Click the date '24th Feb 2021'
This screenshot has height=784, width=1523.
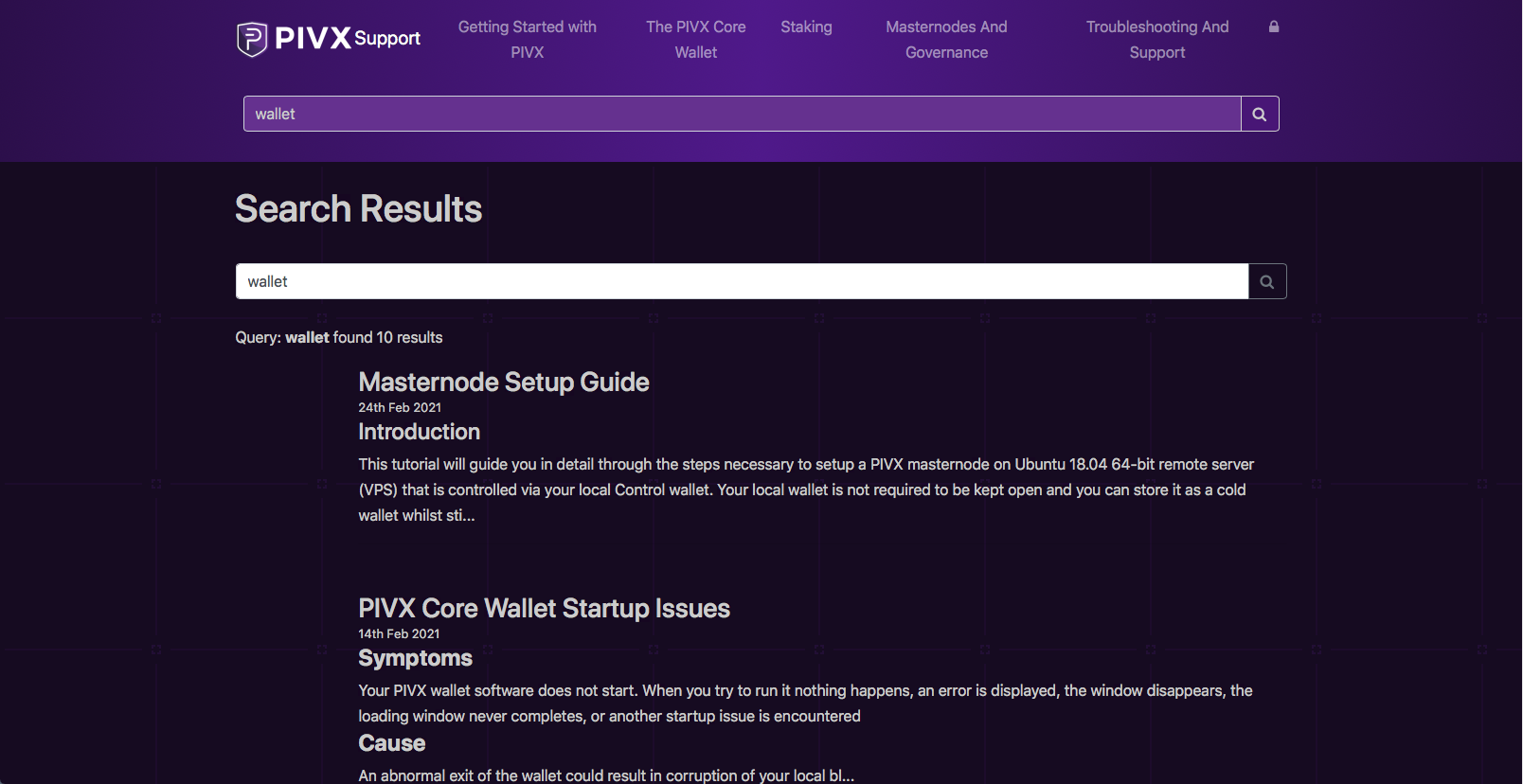(400, 407)
